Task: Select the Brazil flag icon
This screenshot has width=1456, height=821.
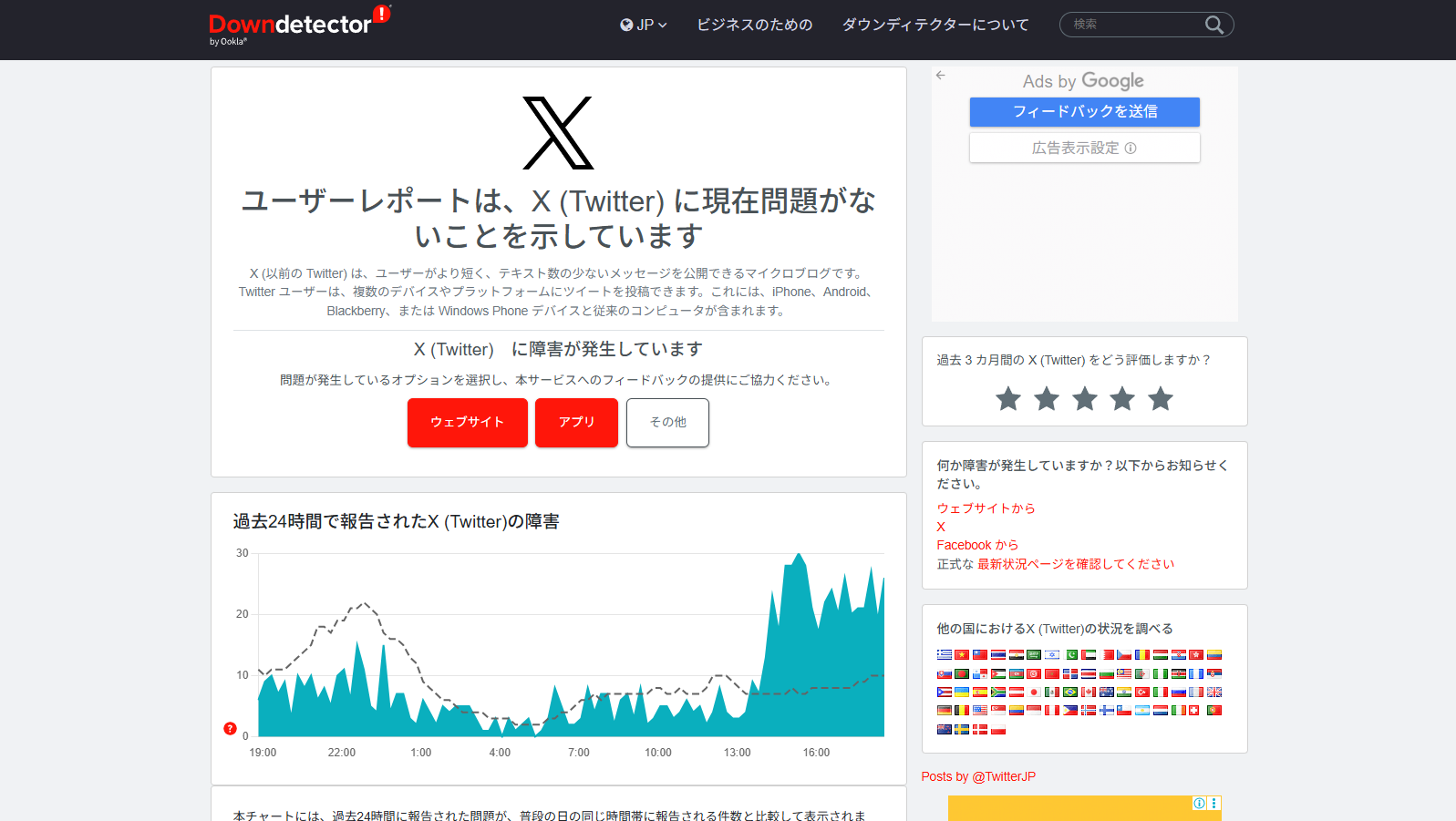Action: pos(1069,693)
